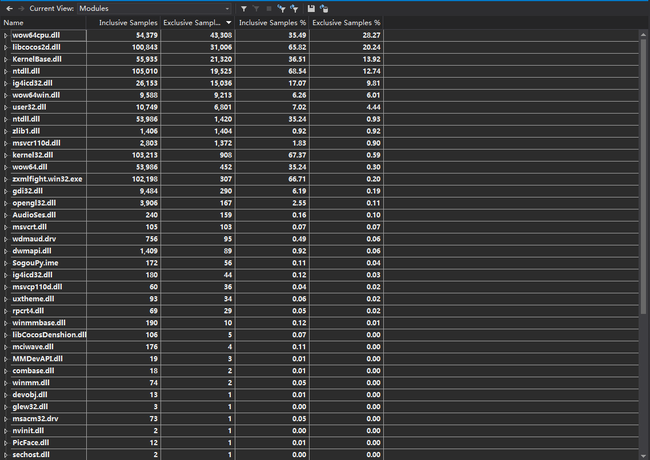Viewport: 650px width, 460px height.
Task: Save the analyzed report with floppy icon
Action: point(311,8)
